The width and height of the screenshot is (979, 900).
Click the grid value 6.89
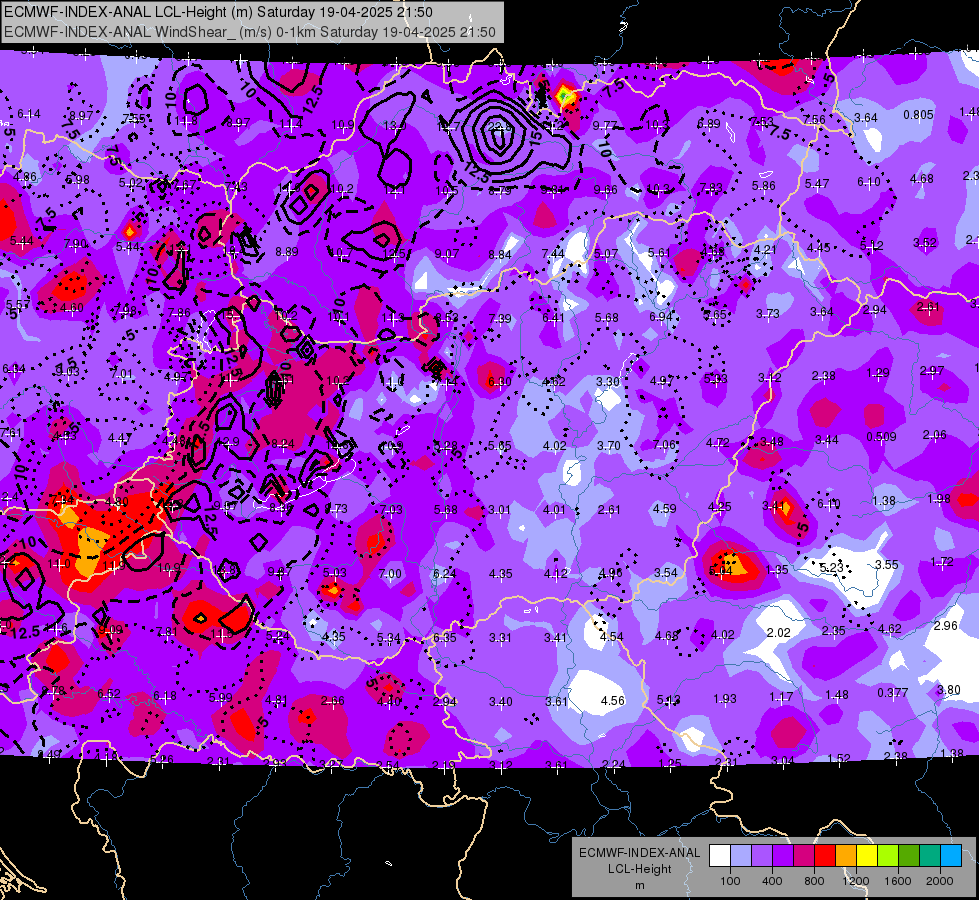pos(709,124)
